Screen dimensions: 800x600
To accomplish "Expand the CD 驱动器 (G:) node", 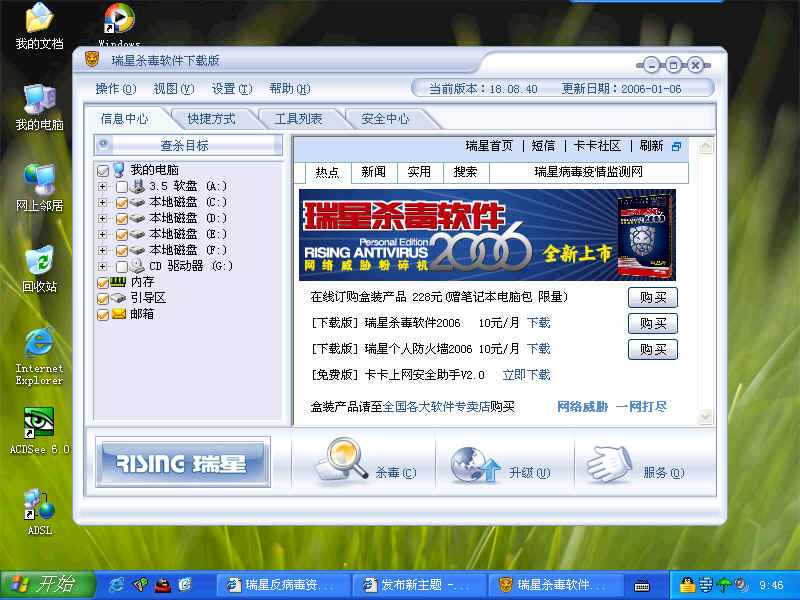I will 103,266.
